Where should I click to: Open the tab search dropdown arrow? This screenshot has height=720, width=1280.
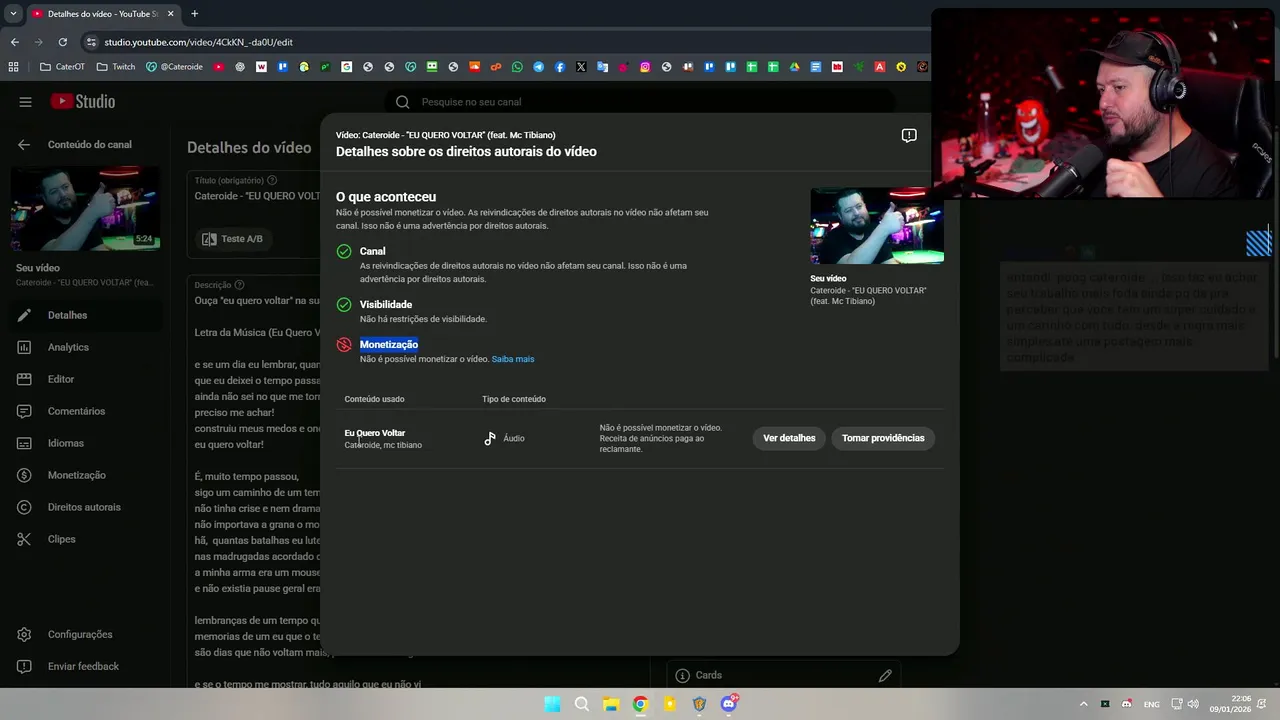point(13,14)
